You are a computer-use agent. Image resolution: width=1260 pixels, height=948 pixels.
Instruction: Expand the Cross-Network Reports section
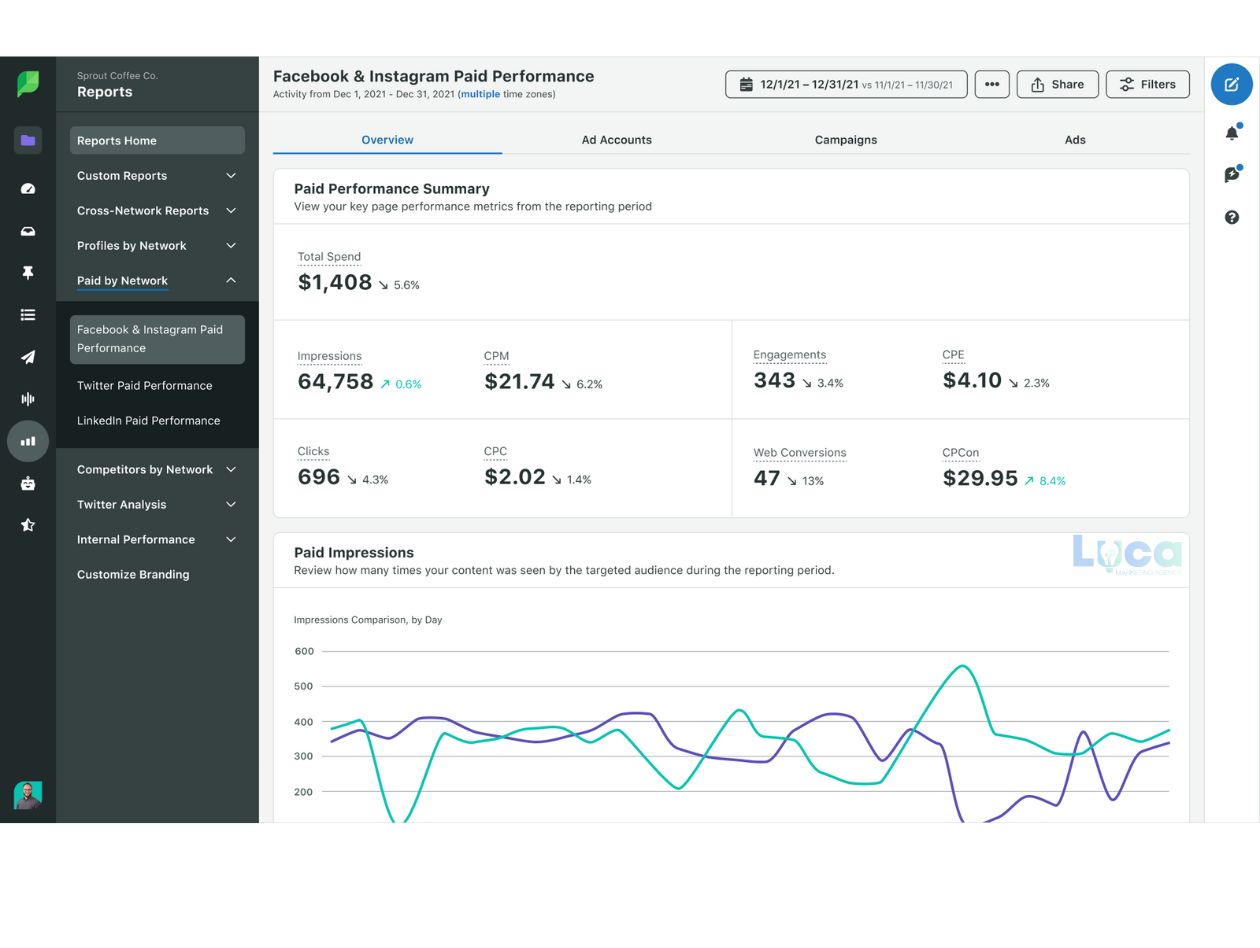point(157,211)
